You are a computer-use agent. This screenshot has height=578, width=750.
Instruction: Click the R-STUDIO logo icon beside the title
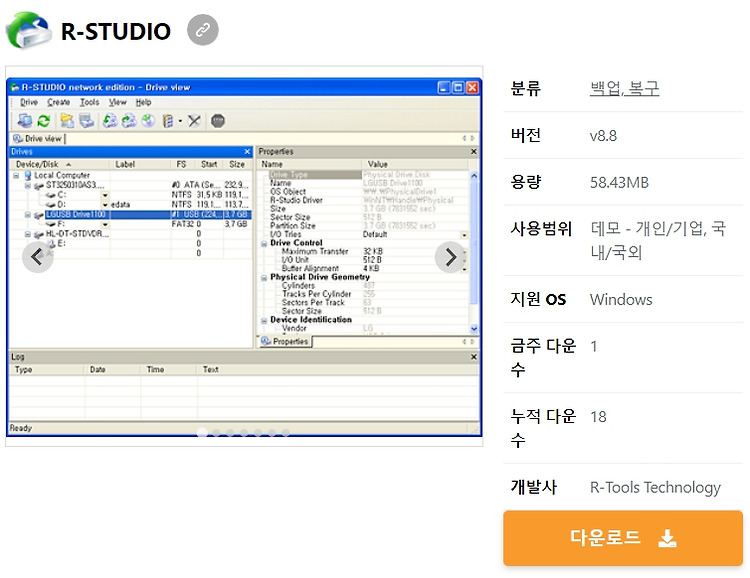[x=29, y=30]
